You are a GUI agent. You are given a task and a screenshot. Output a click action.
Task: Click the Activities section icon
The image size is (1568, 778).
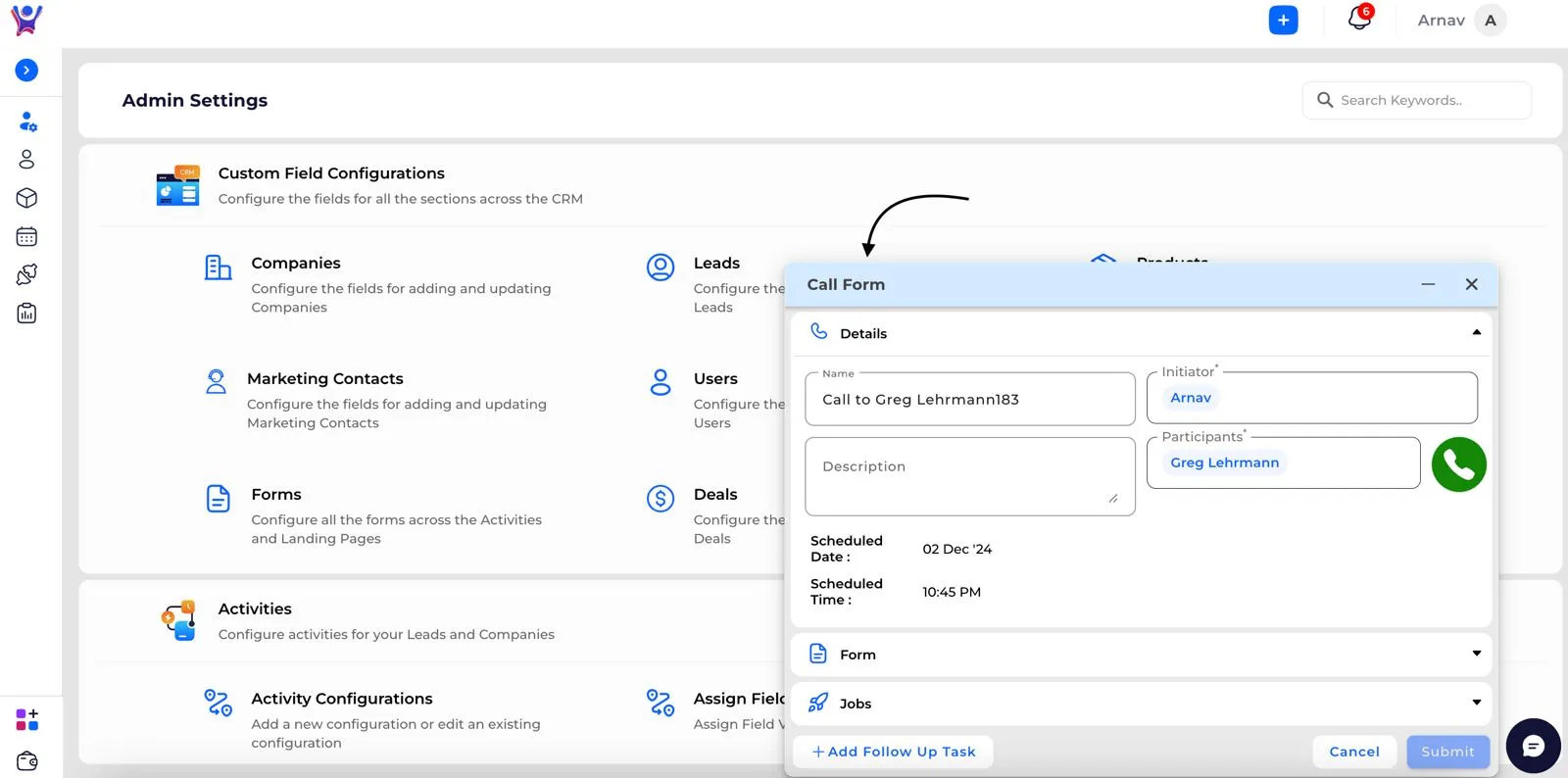(x=178, y=621)
